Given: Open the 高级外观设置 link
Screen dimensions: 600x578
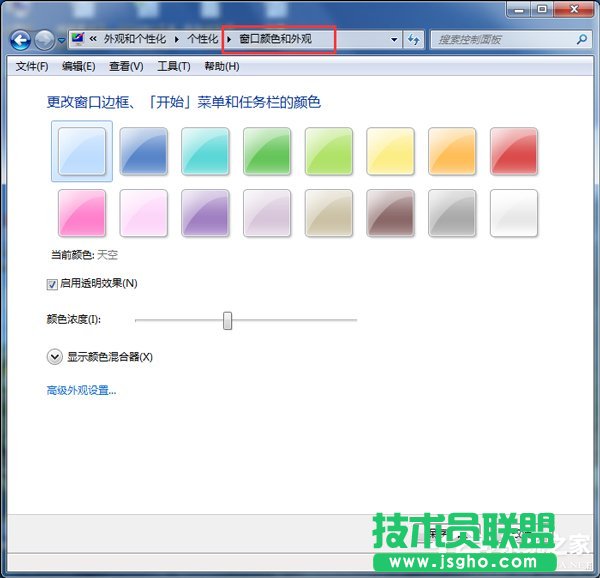Looking at the screenshot, I should 81,390.
